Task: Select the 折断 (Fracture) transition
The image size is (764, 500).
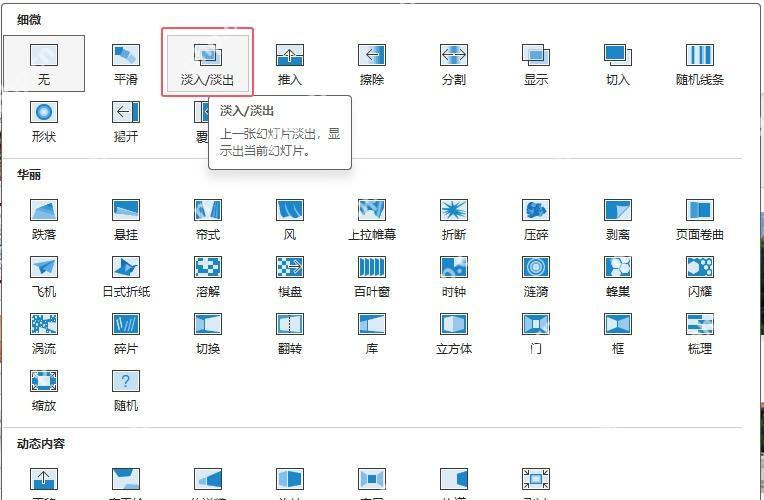Action: coord(454,219)
